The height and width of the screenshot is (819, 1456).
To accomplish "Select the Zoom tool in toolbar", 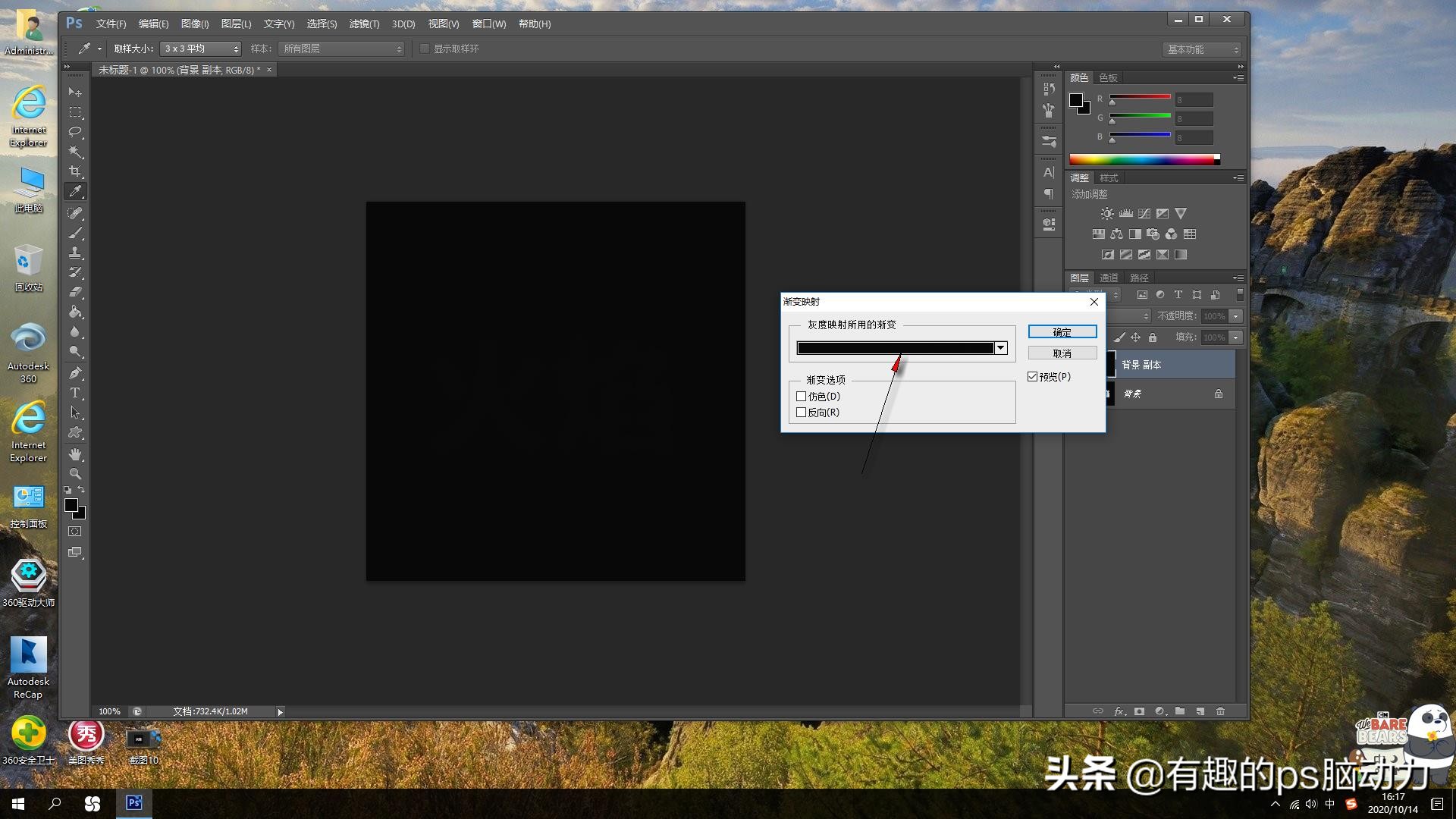I will [x=75, y=473].
